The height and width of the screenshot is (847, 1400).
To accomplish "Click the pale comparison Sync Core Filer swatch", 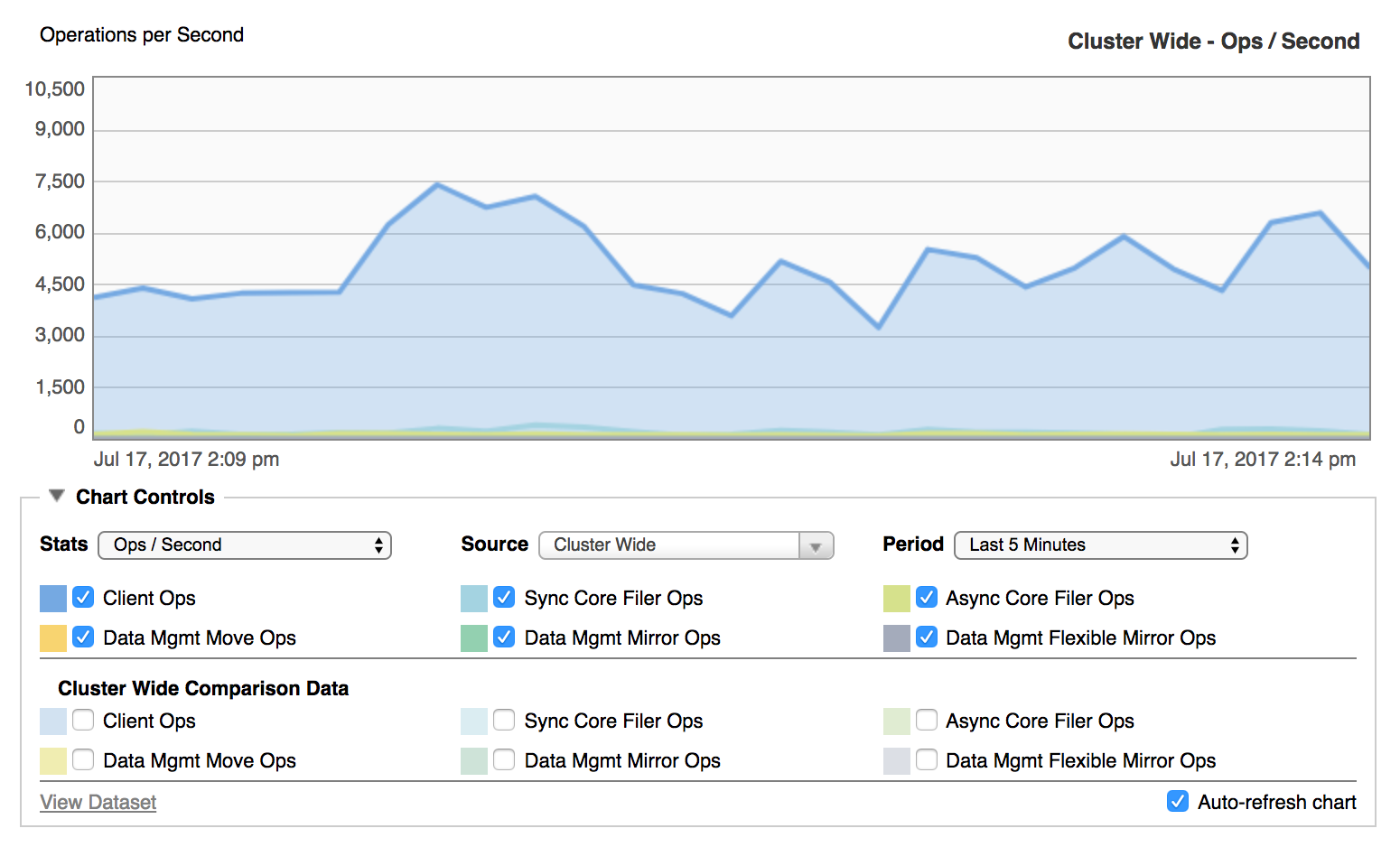I will point(474,721).
